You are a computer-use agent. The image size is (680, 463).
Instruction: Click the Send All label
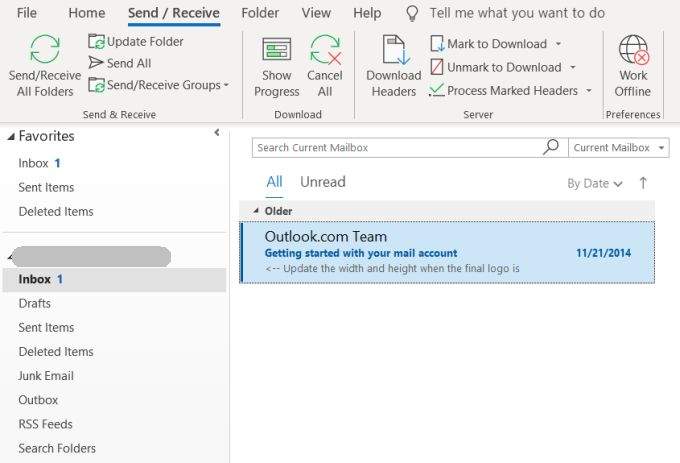(x=129, y=63)
